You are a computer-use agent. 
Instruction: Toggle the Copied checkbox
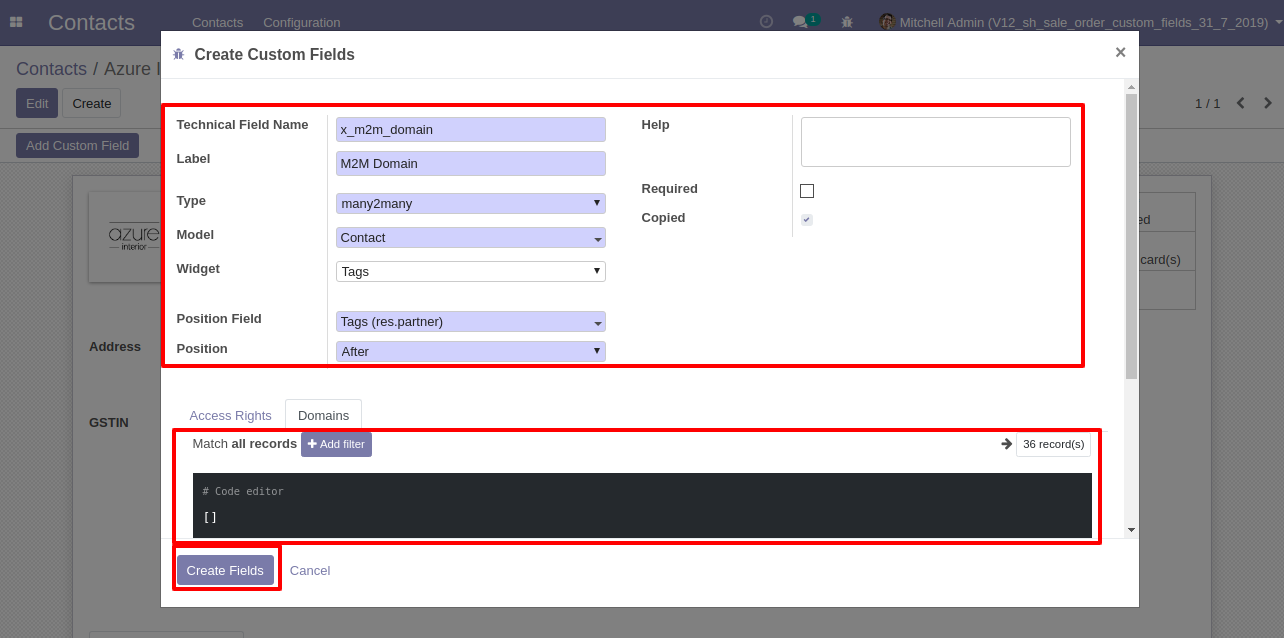point(807,220)
